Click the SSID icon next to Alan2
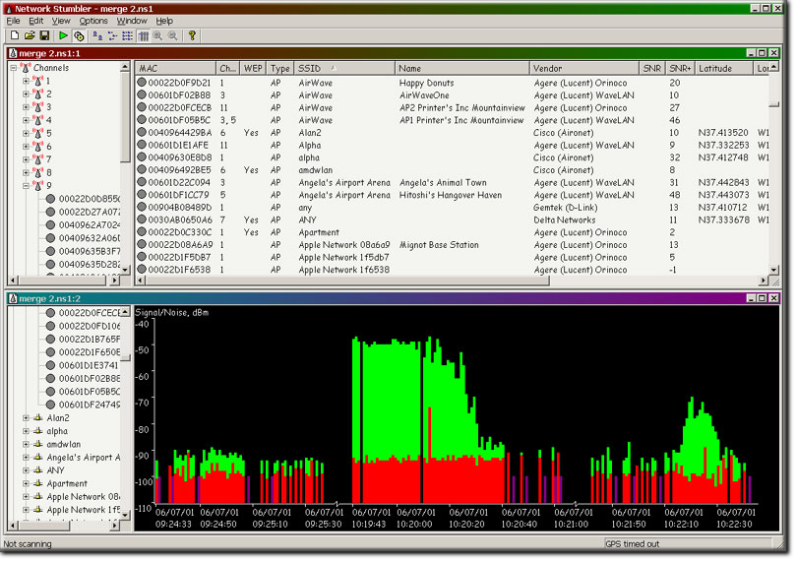Viewport: 796px width, 561px height. point(38,418)
